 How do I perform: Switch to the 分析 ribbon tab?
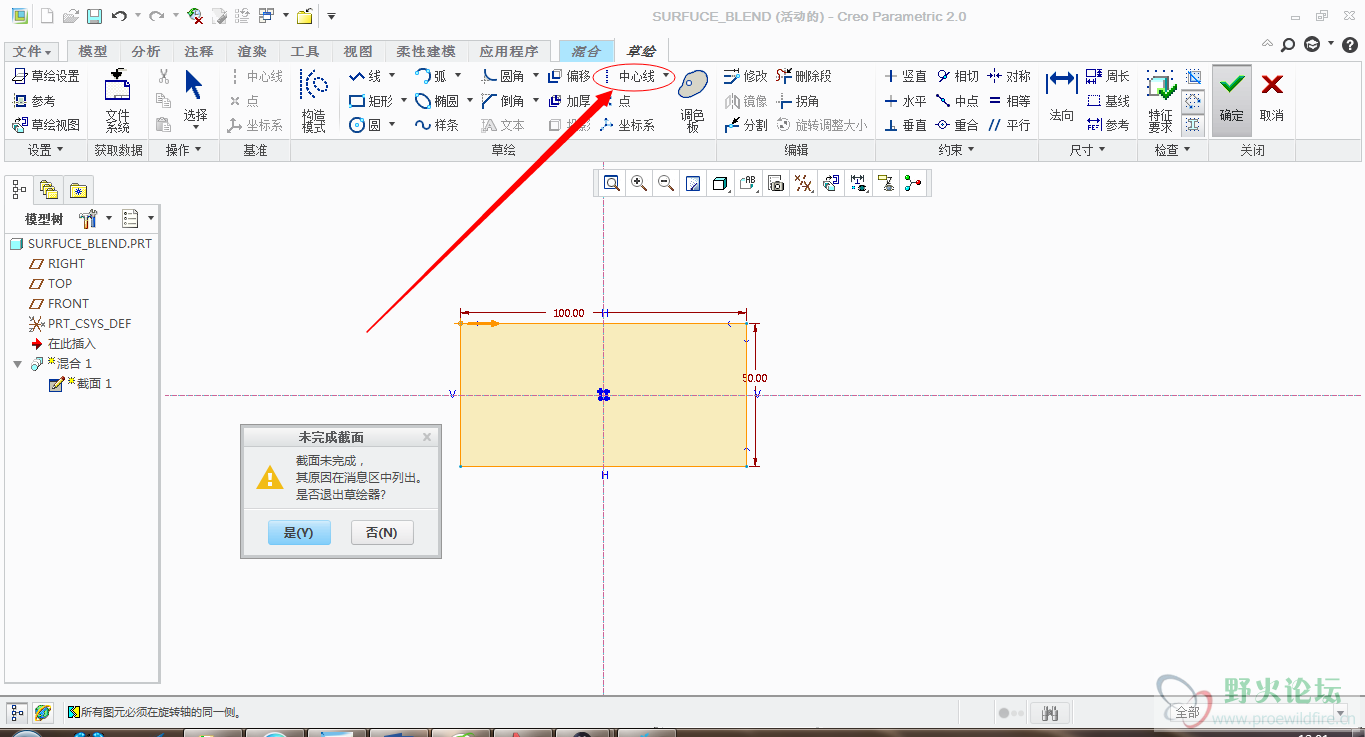pyautogui.click(x=146, y=52)
